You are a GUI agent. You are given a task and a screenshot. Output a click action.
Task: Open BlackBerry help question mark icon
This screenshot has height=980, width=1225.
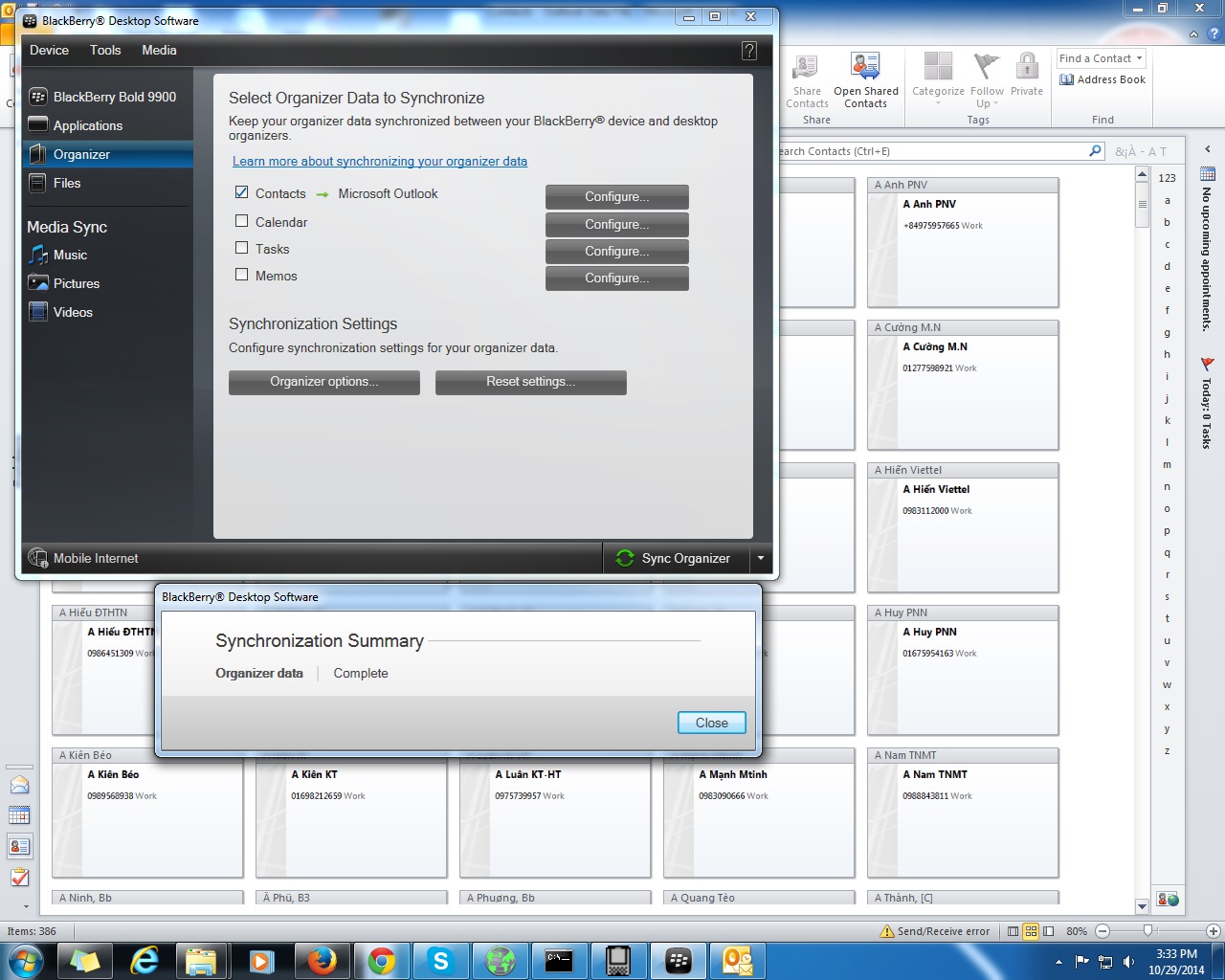click(x=749, y=51)
